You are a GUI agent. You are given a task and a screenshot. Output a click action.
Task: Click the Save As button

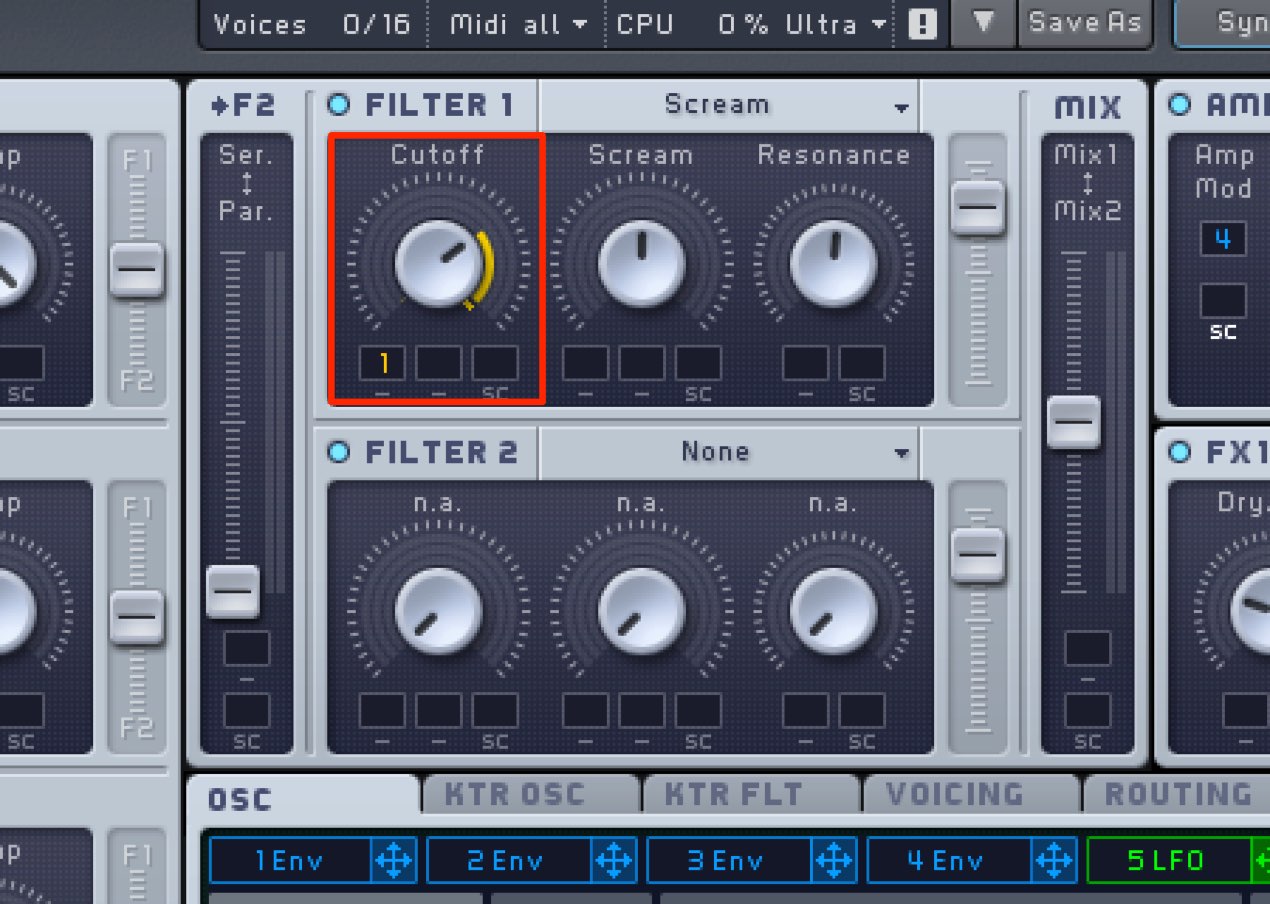1084,23
